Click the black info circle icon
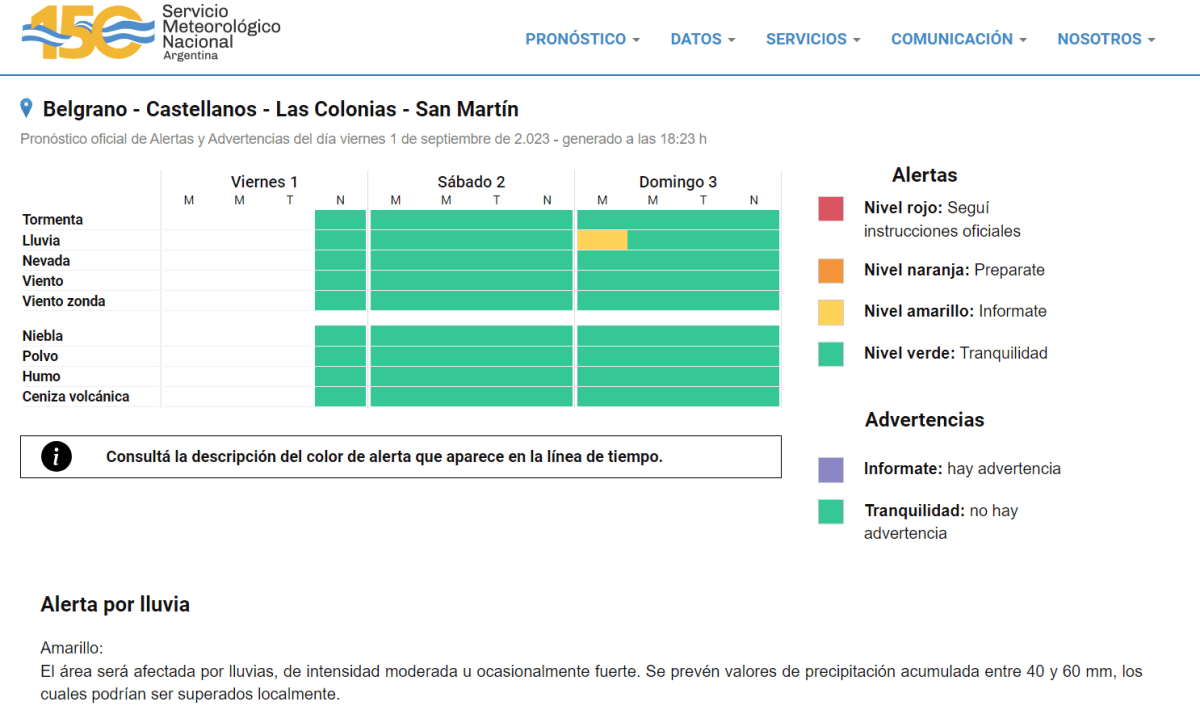The width and height of the screenshot is (1200, 727). pos(57,457)
